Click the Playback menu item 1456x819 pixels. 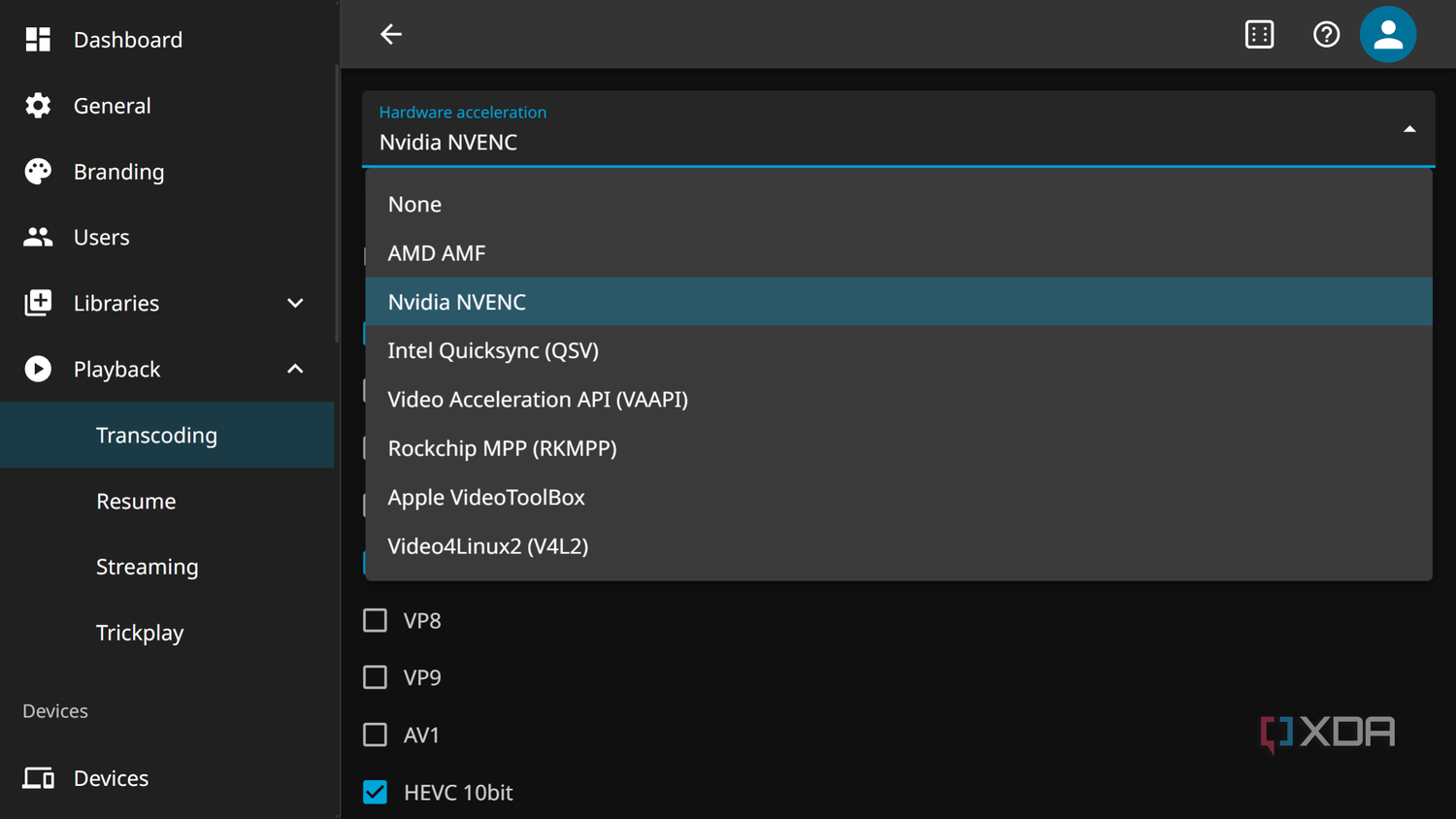coord(167,369)
